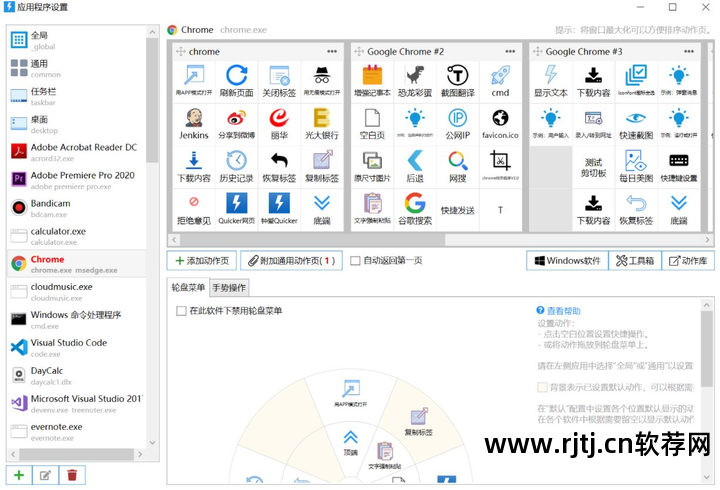Select evernote.exe in the app list
This screenshot has width=720, height=490.
point(77,432)
